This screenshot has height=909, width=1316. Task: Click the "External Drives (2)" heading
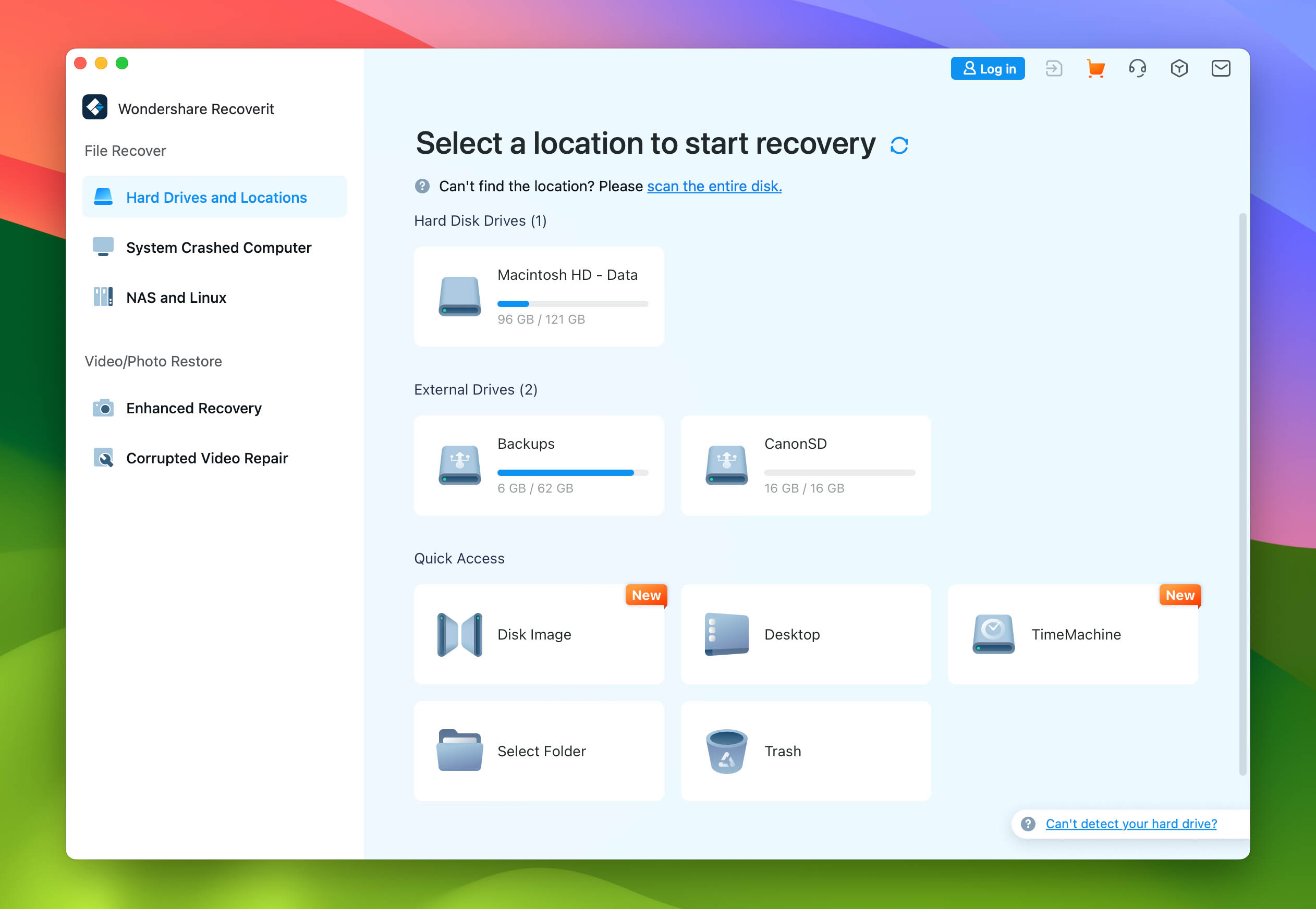pos(475,389)
